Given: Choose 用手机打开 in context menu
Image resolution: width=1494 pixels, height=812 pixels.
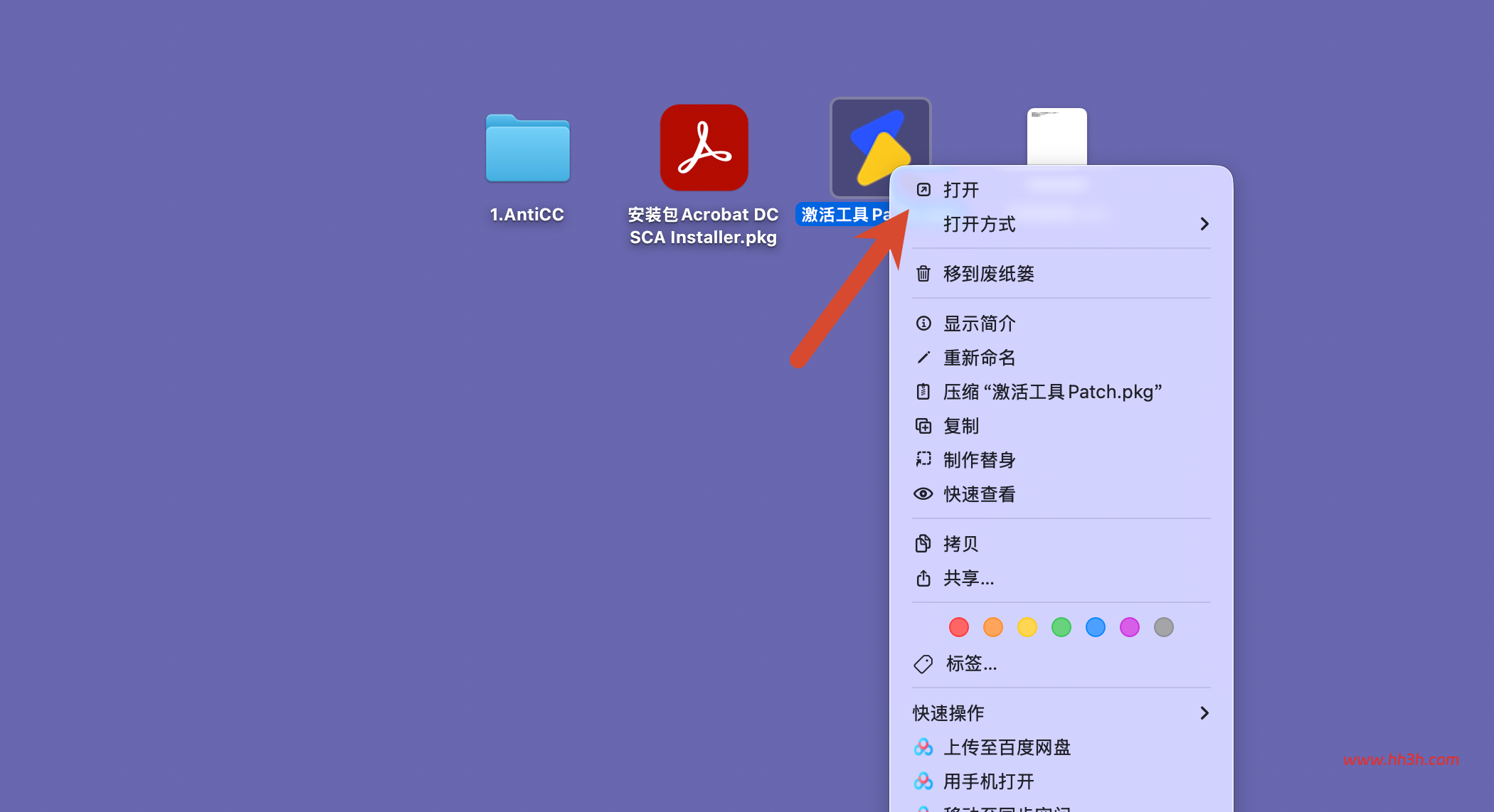Looking at the screenshot, I should (x=1061, y=781).
